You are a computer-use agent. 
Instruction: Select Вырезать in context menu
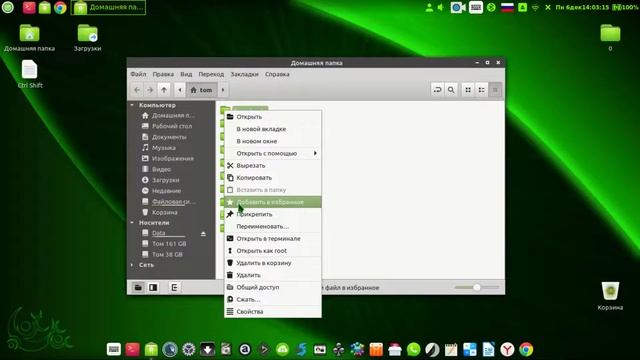click(x=273, y=166)
